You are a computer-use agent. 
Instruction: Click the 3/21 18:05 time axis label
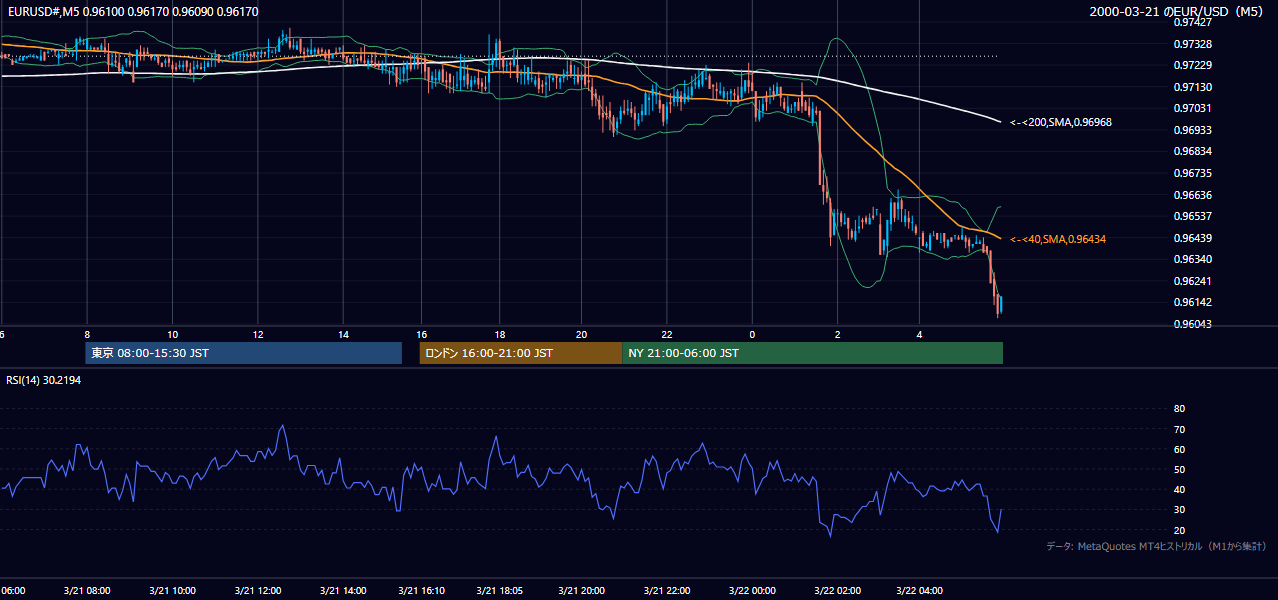click(x=500, y=590)
